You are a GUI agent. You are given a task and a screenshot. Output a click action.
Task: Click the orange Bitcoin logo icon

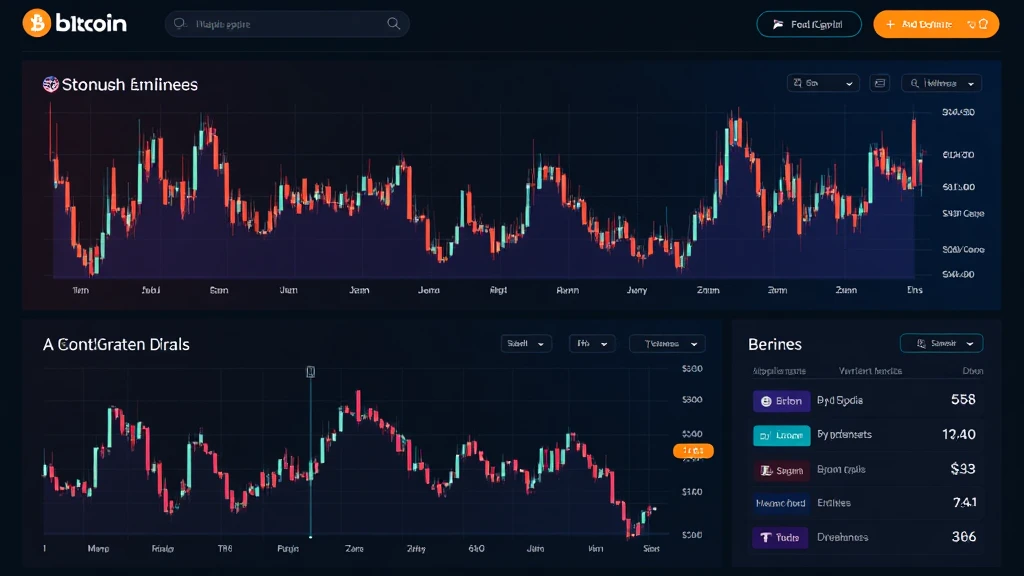tap(37, 23)
